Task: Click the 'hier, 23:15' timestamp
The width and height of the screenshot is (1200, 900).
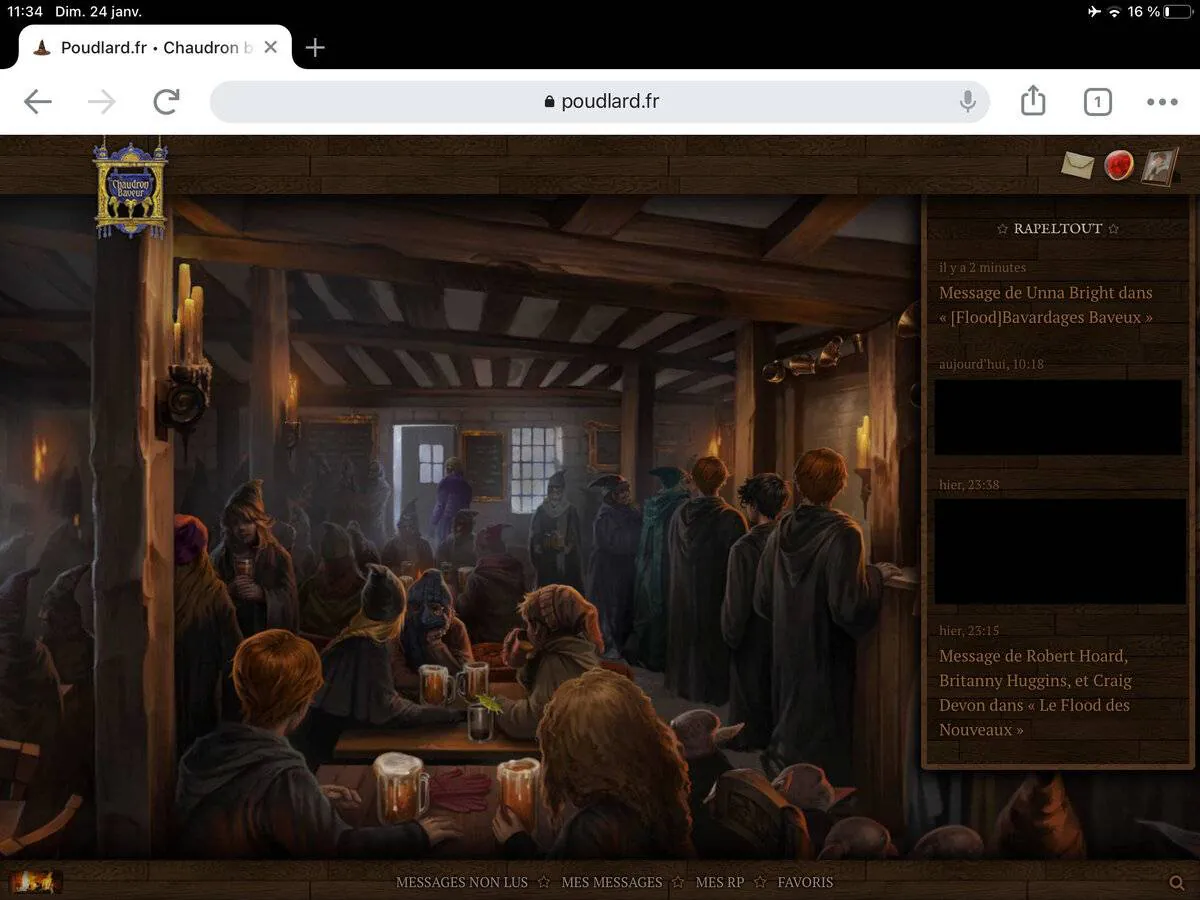Action: 968,631
